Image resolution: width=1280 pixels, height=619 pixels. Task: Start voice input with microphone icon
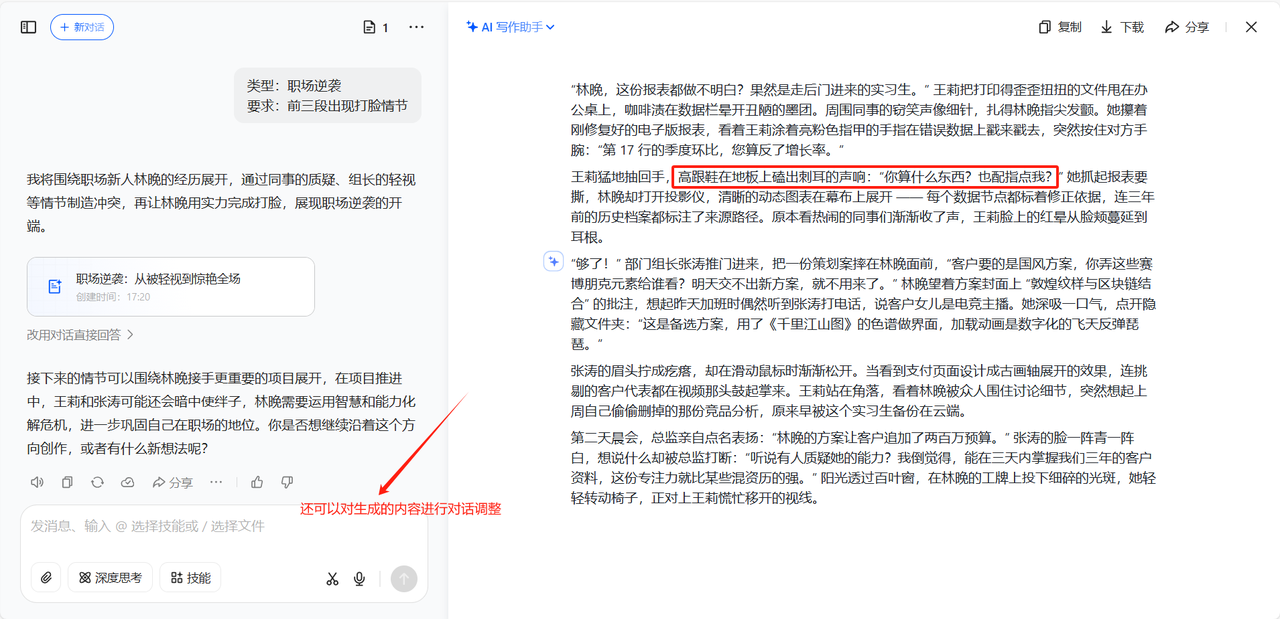click(x=360, y=578)
